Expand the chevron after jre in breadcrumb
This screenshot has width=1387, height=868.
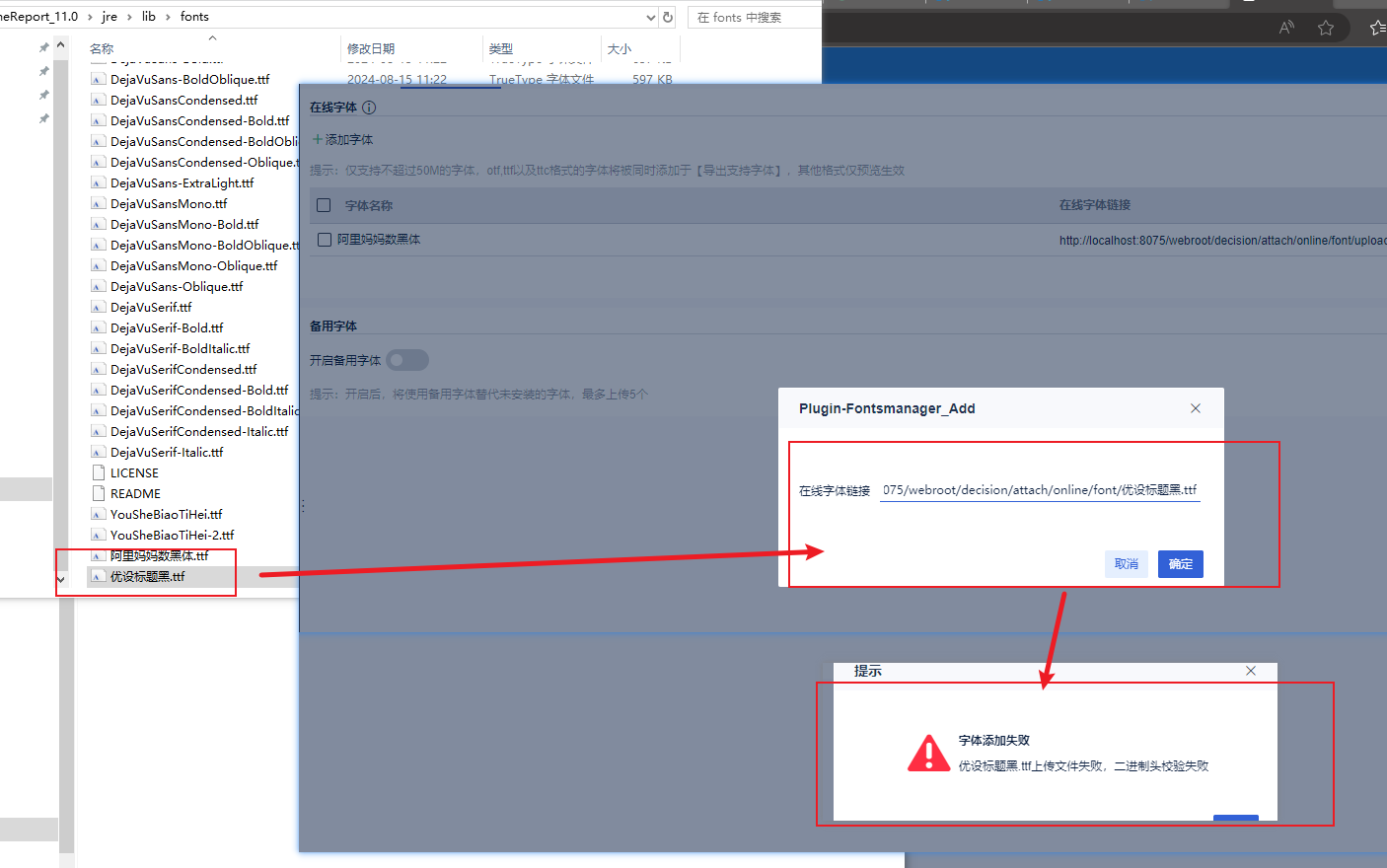pos(129,17)
